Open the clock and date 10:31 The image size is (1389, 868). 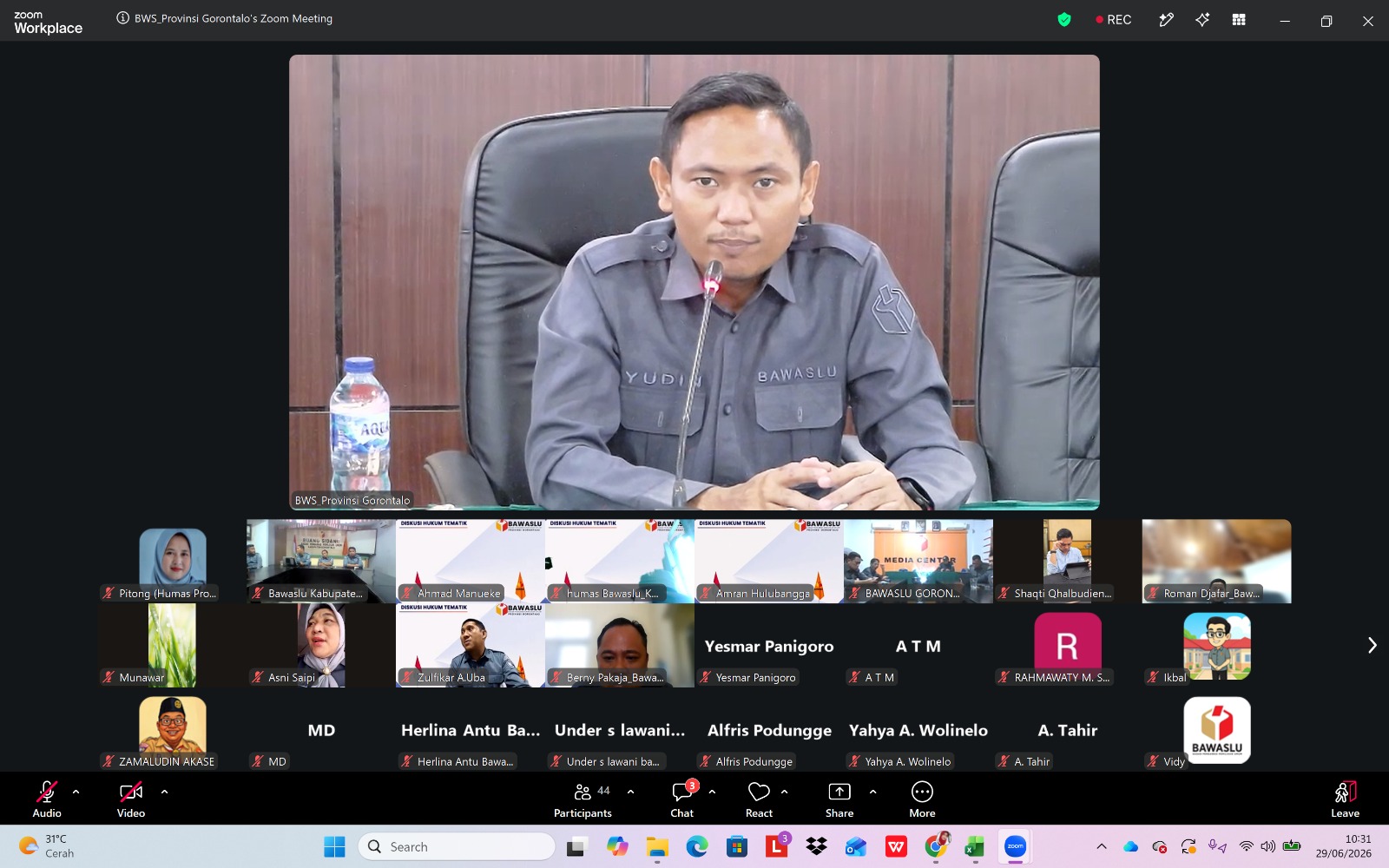(1343, 846)
